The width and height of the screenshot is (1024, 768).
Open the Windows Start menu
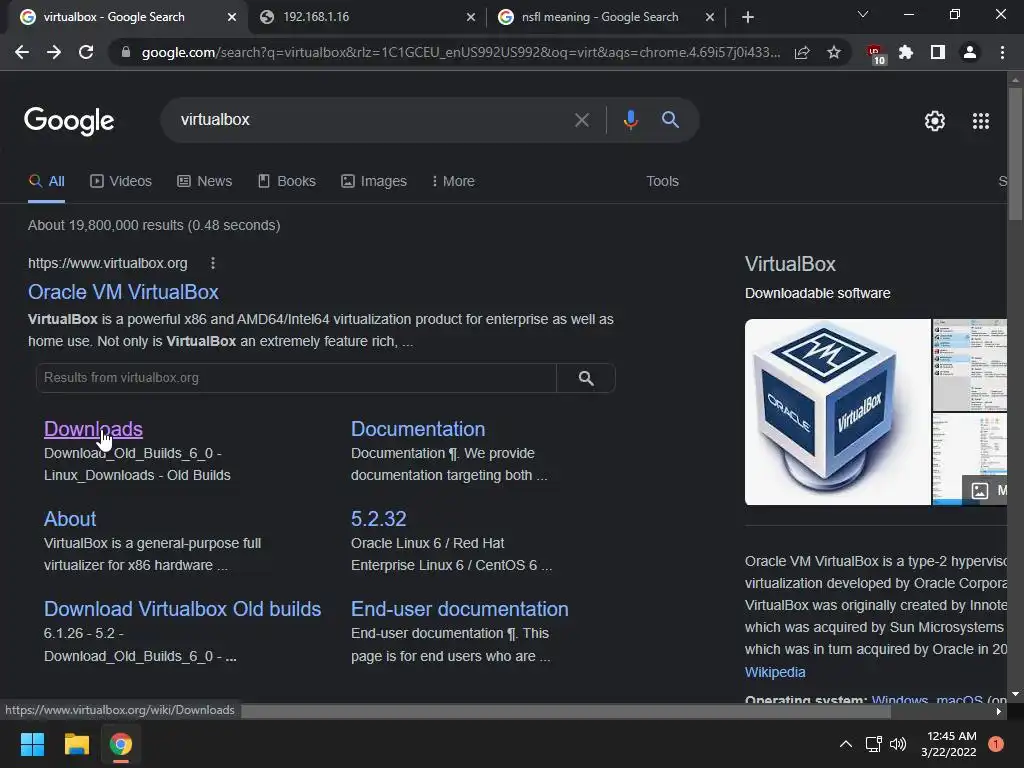(32, 744)
